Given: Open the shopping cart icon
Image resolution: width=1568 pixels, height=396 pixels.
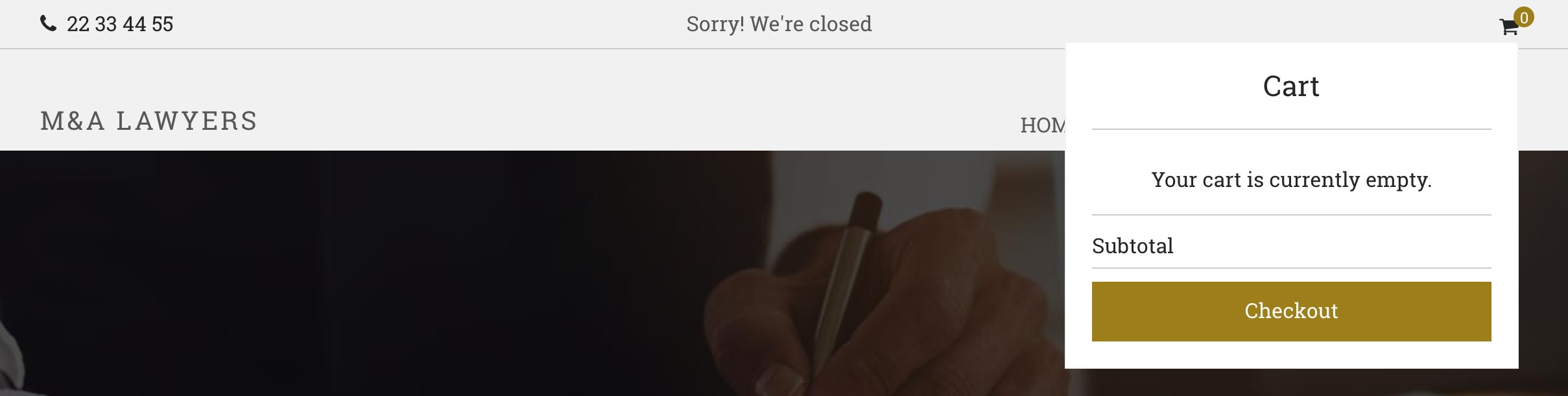Looking at the screenshot, I should click(x=1509, y=27).
